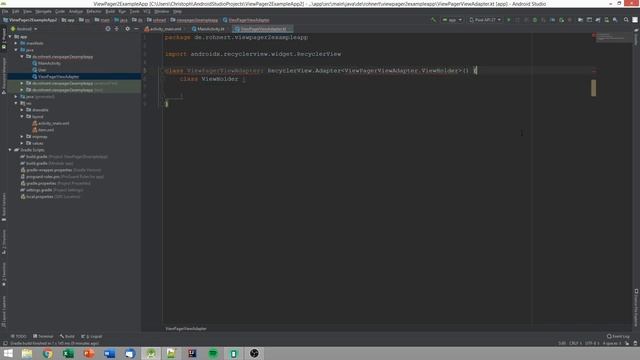The image size is (640, 360).
Task: Click the SDK Manager toolbar icon
Action: pos(615,20)
